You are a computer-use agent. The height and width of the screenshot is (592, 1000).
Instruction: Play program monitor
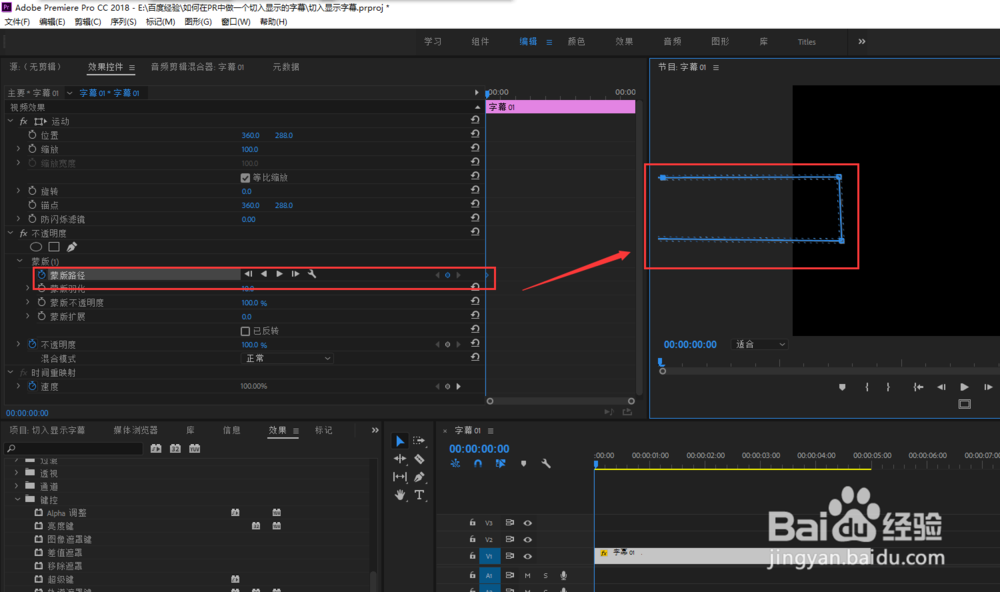coord(964,387)
